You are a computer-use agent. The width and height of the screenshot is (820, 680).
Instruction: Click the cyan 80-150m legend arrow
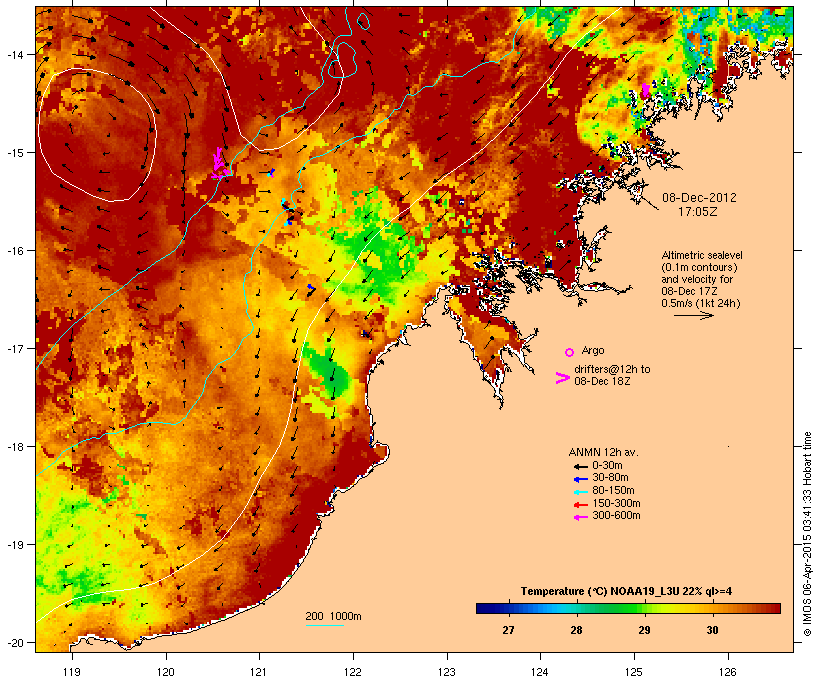tap(580, 492)
